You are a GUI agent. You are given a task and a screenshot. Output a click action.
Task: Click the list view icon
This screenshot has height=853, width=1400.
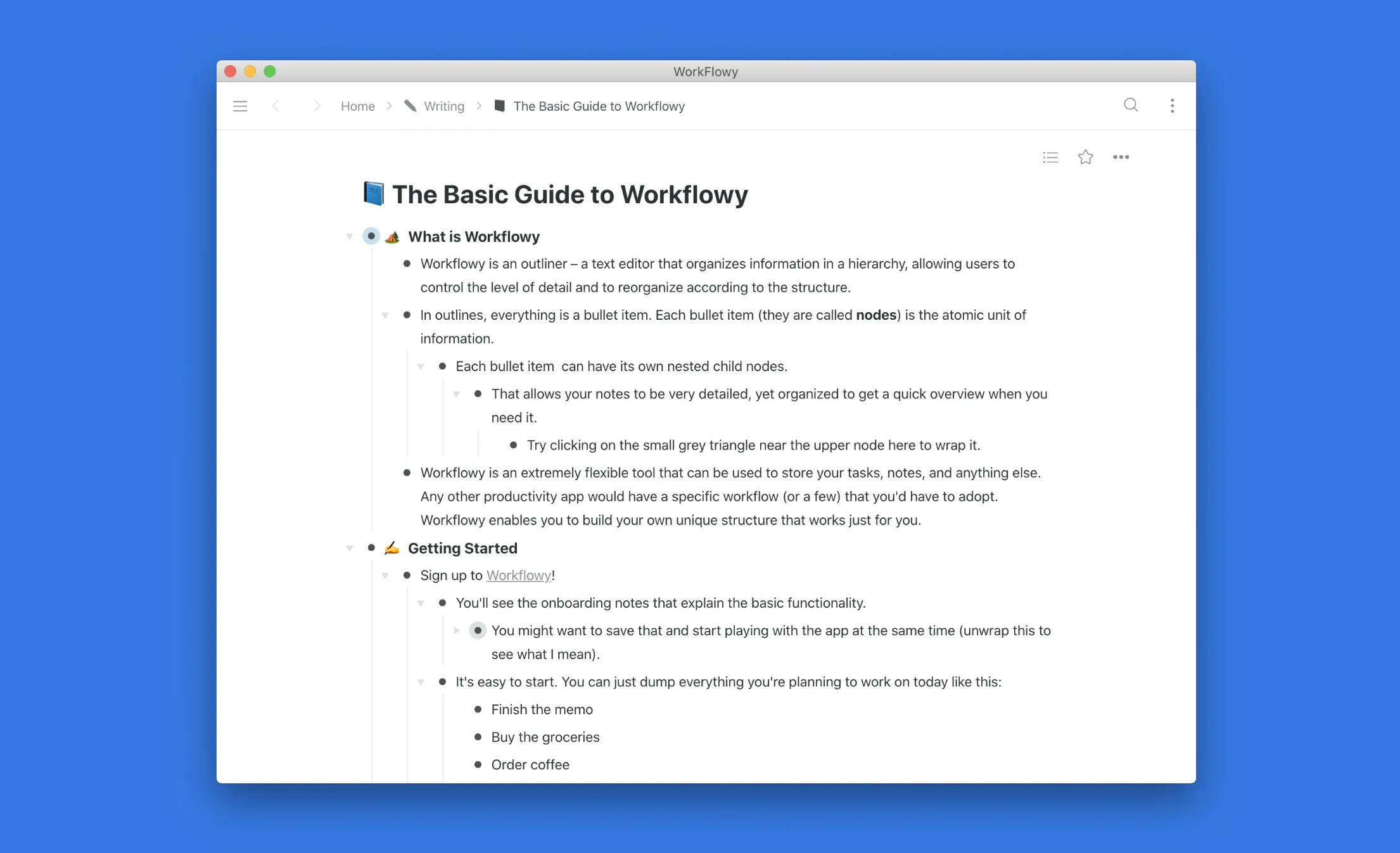pos(1050,157)
